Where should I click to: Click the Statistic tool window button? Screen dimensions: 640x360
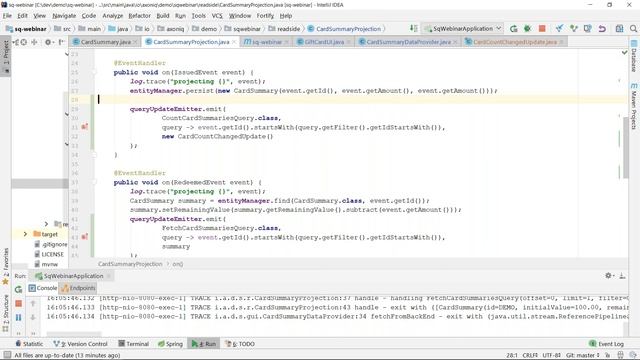click(29, 344)
